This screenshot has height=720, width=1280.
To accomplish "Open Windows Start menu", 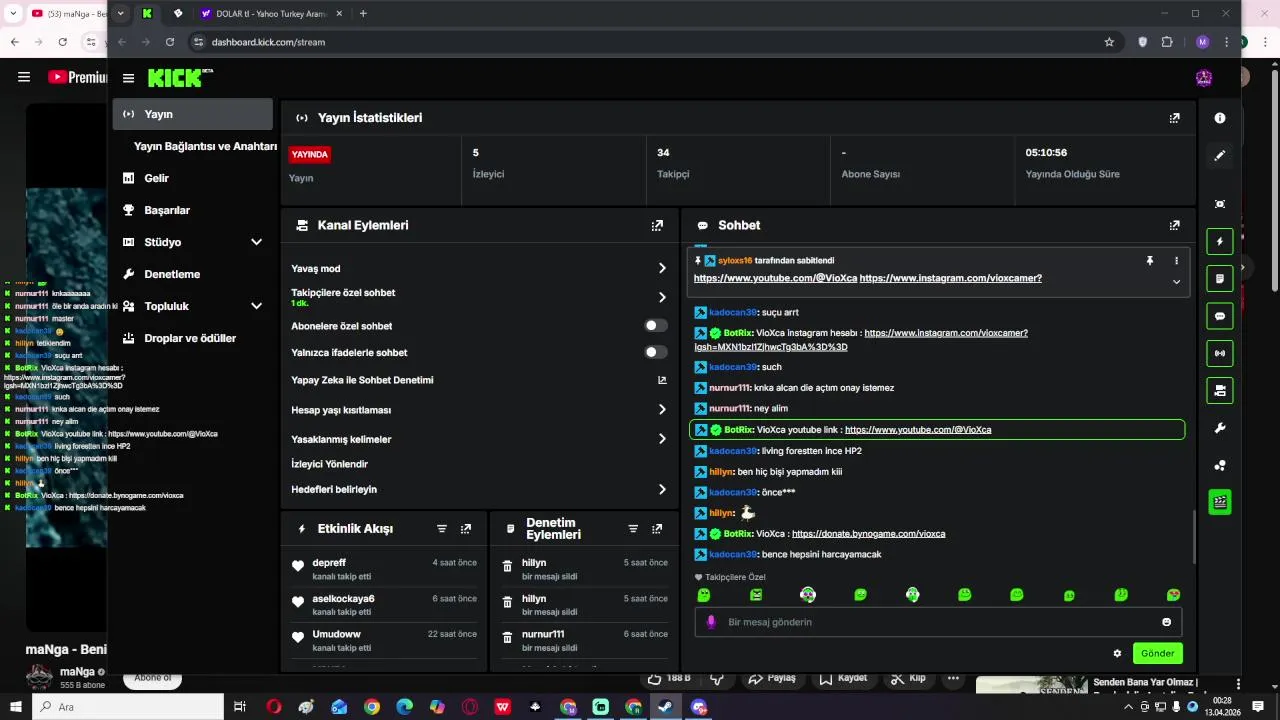I will (x=14, y=707).
